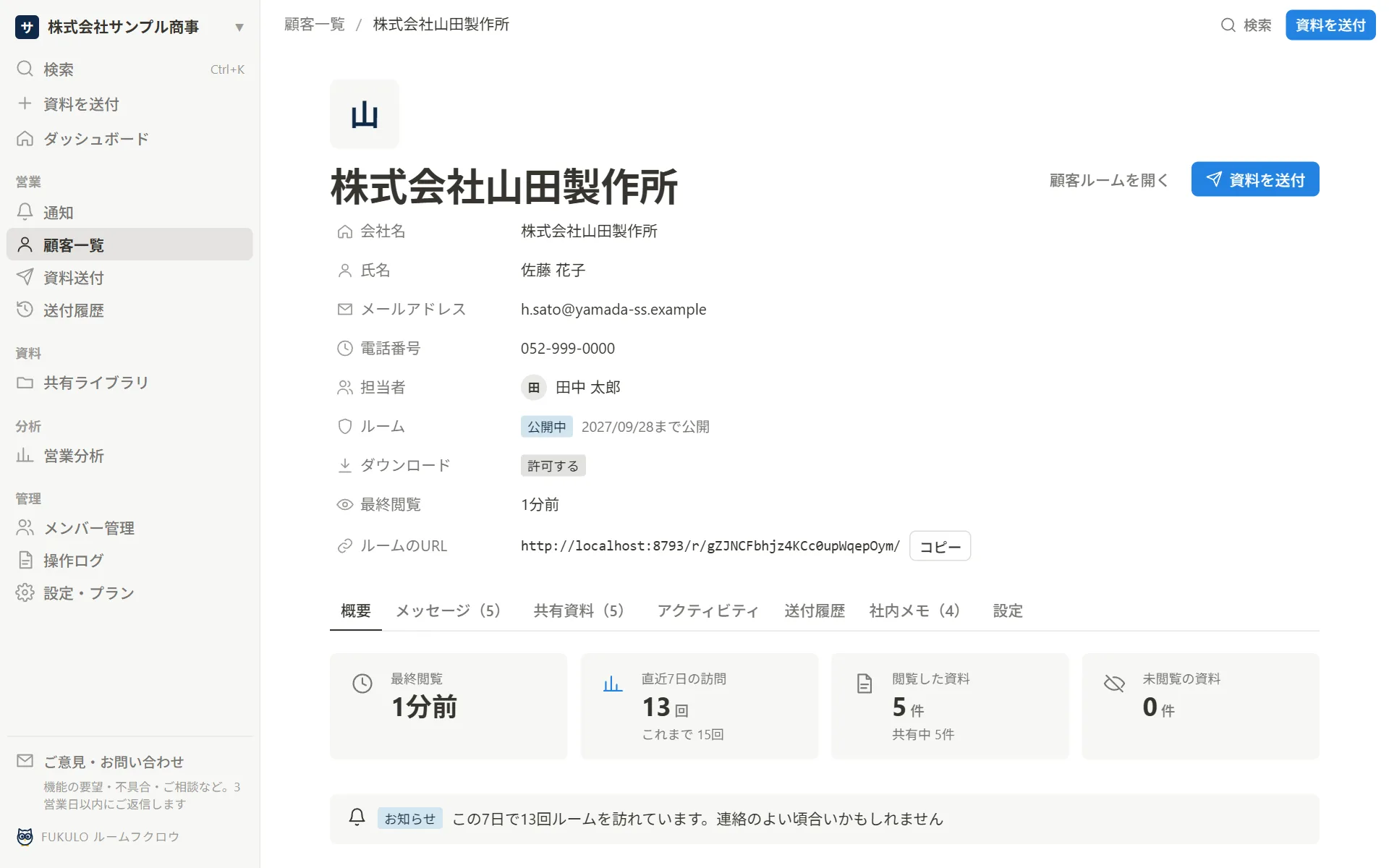
Task: Click the bar chart icon beside 営業分析
Action: [x=25, y=455]
